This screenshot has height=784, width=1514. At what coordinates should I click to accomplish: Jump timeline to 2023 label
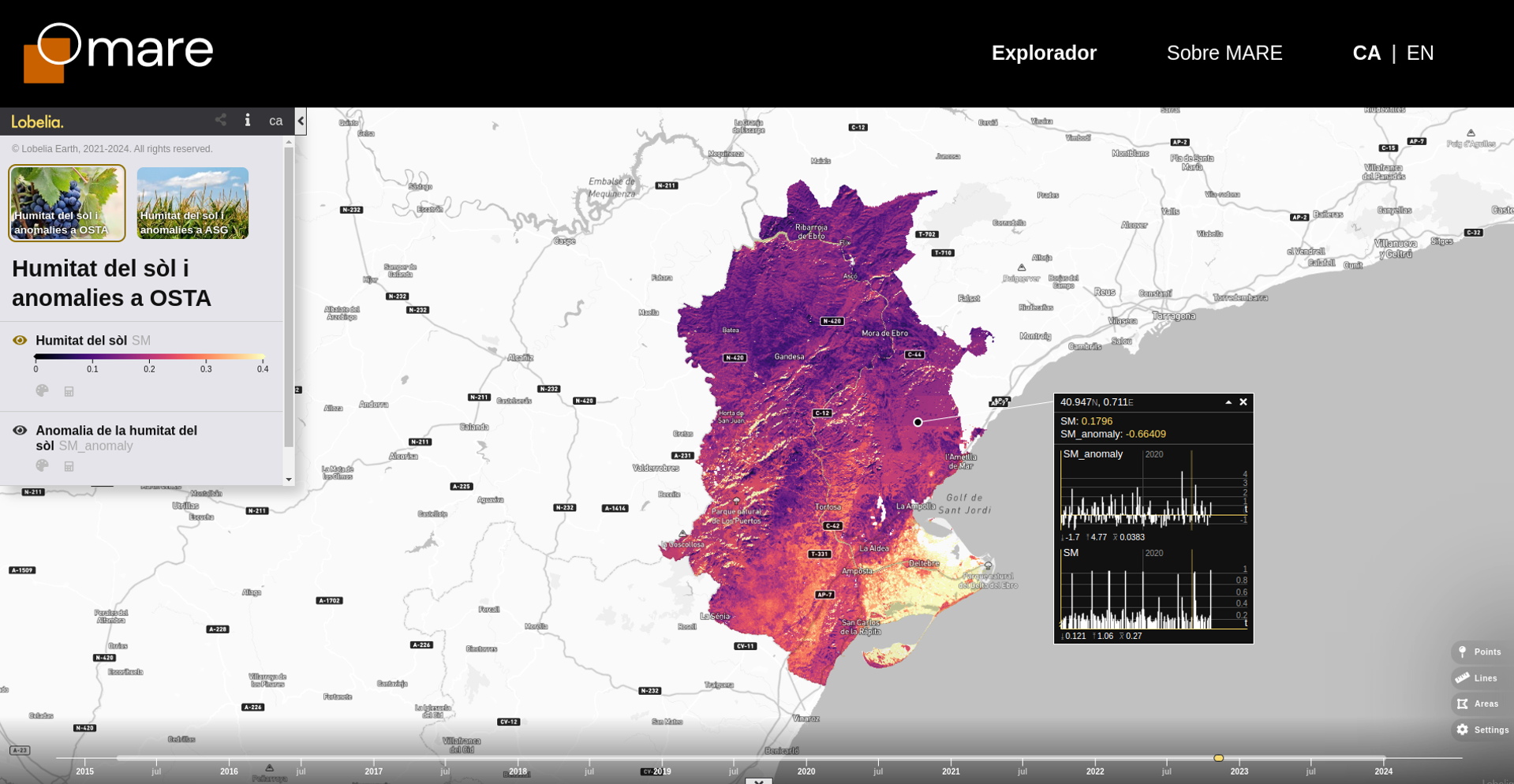1239,771
